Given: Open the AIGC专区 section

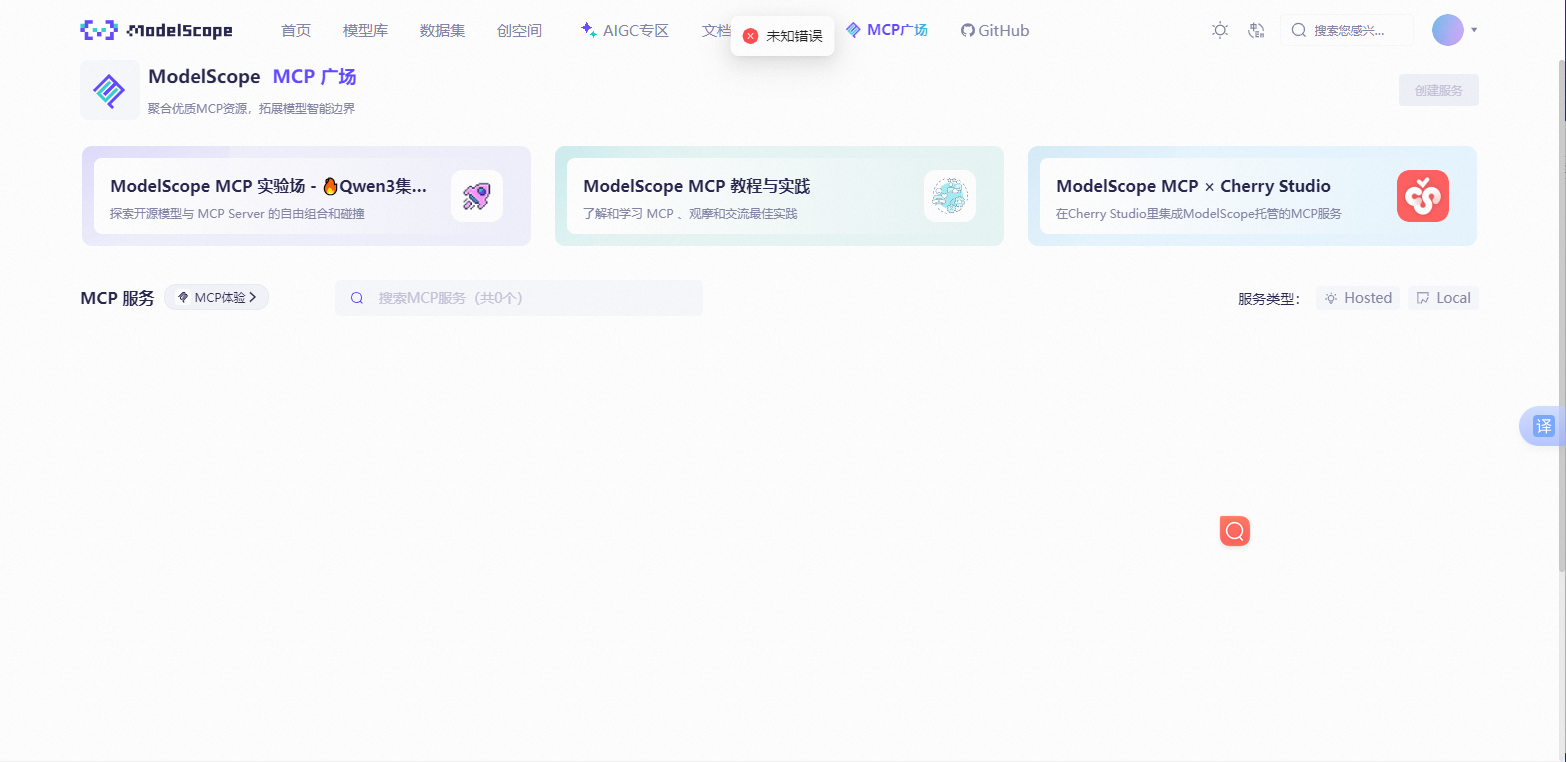Looking at the screenshot, I should [x=625, y=30].
